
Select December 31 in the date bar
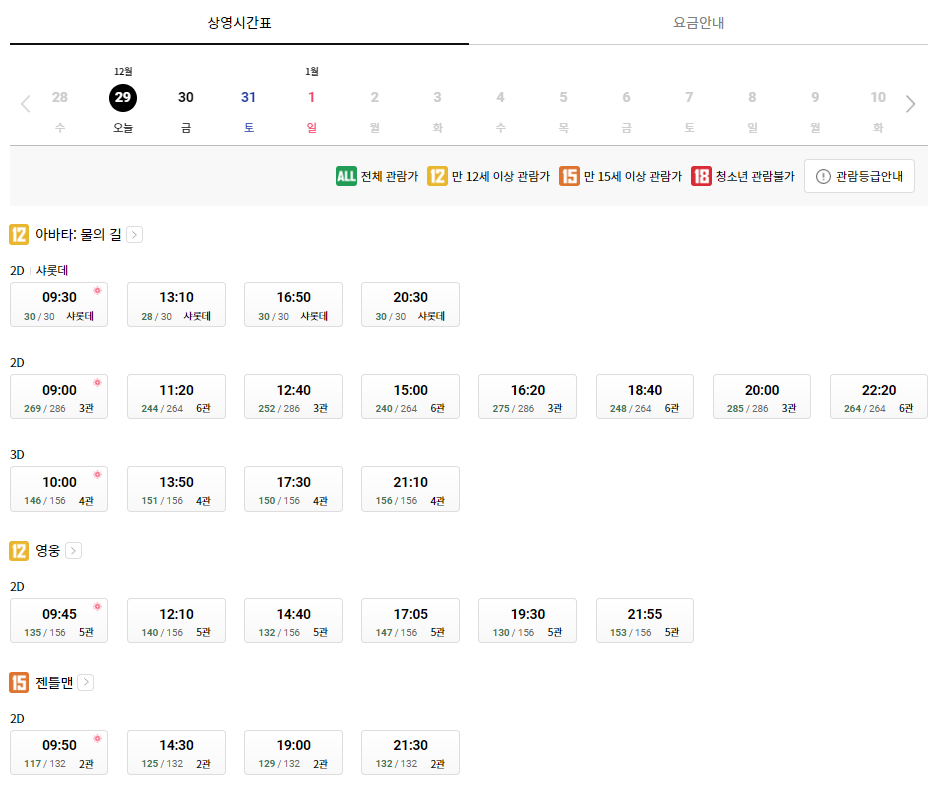(x=248, y=98)
